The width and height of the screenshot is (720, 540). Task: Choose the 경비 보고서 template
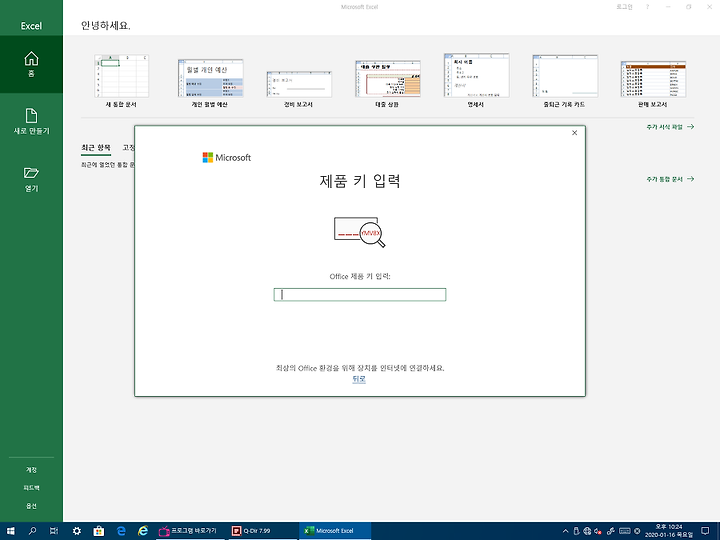[x=298, y=90]
